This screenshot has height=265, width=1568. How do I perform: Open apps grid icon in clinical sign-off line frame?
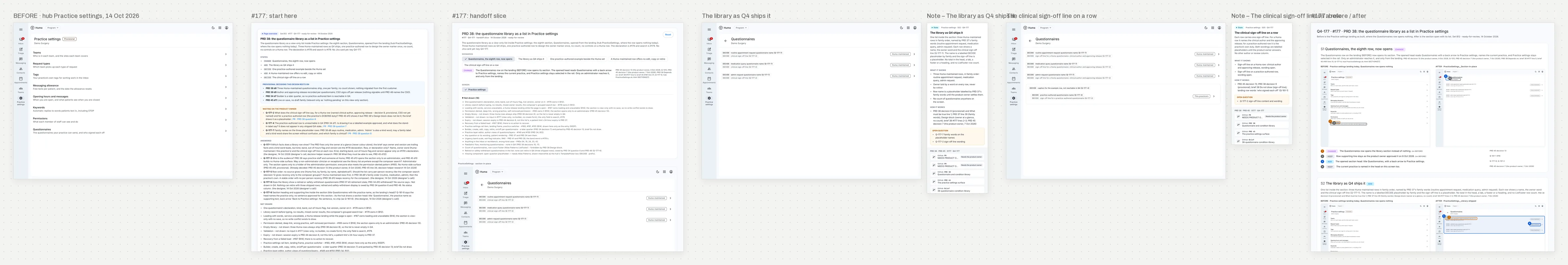click(1213, 27)
